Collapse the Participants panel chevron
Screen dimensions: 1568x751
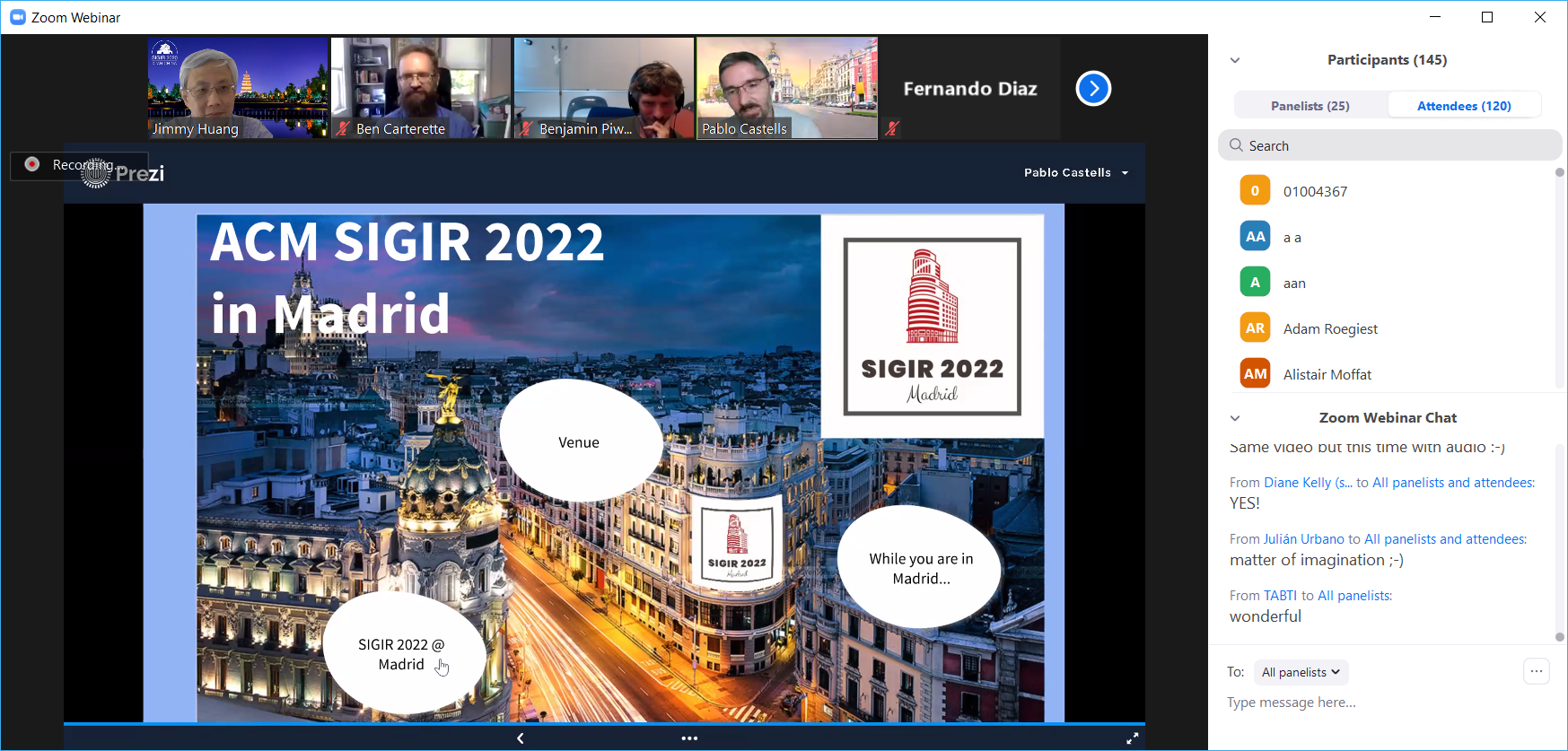pos(1235,60)
